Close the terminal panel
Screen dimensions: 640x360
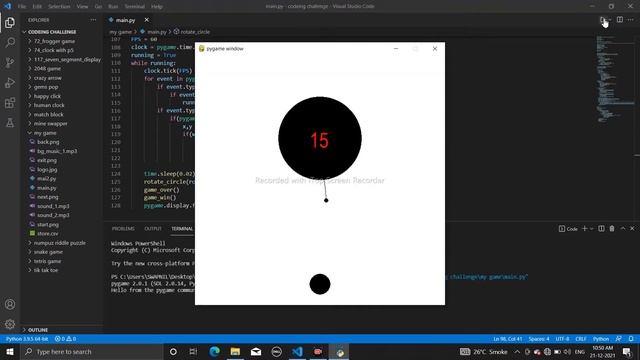click(x=632, y=229)
